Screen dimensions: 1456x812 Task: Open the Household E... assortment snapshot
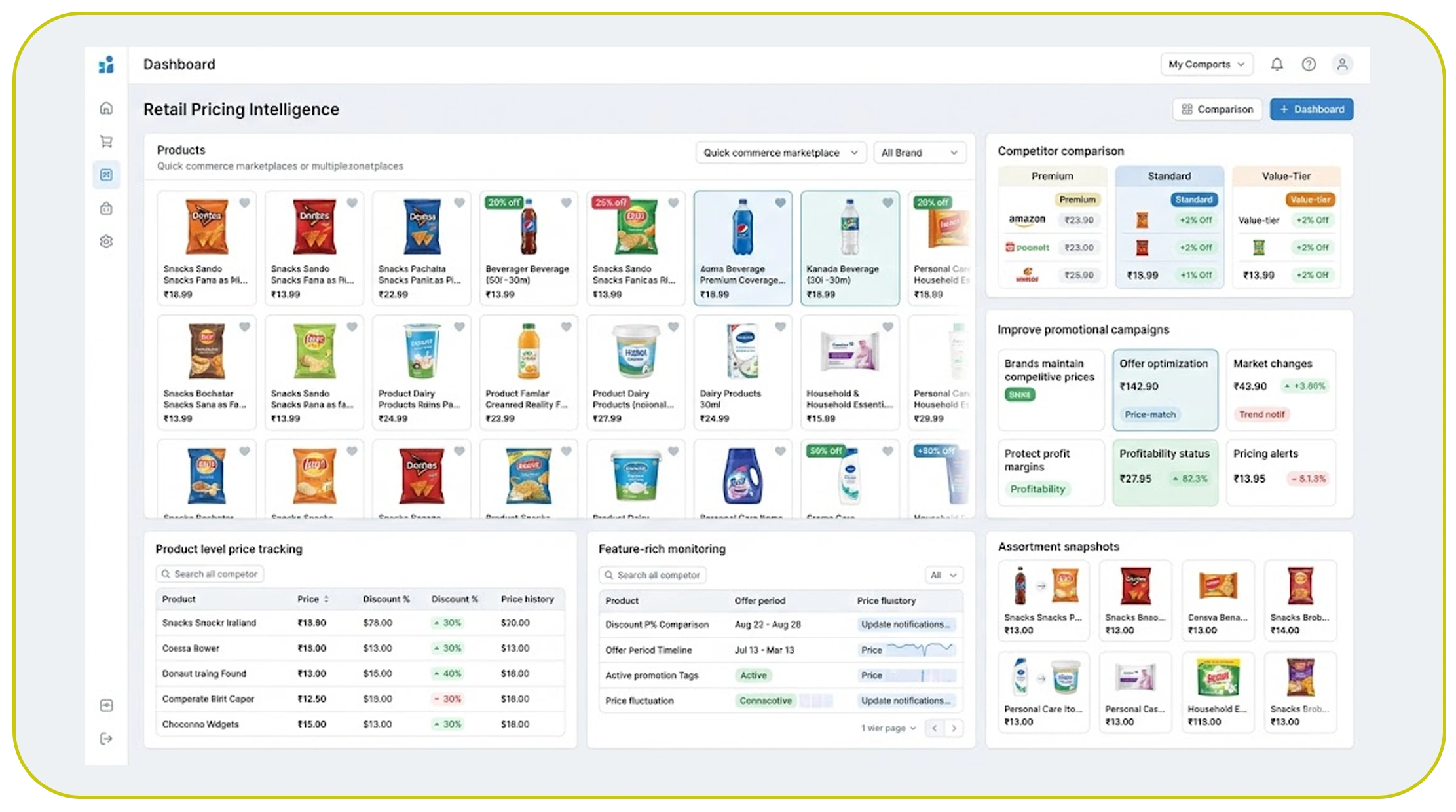[1218, 692]
